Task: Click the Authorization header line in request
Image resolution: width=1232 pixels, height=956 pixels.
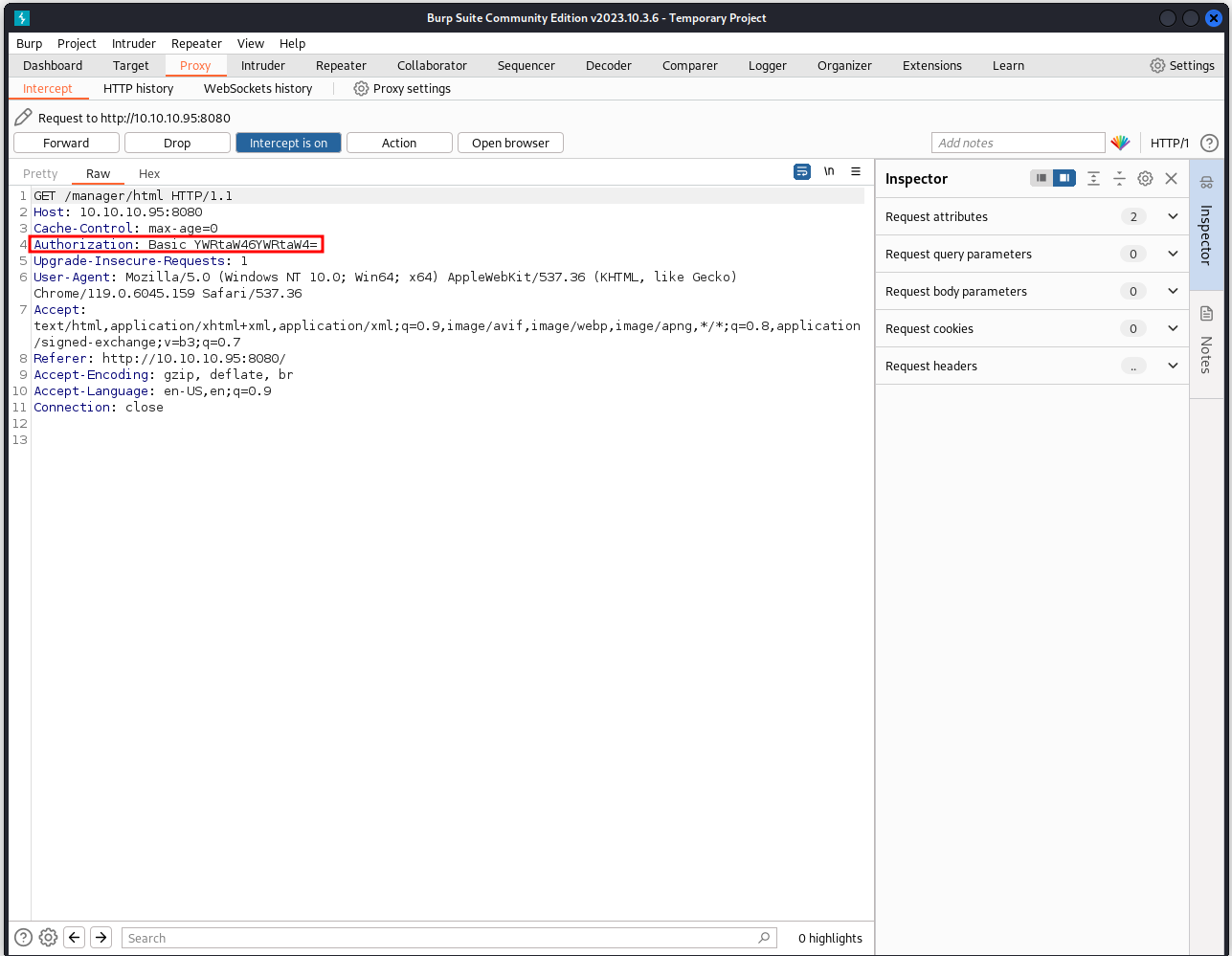Action: pyautogui.click(x=176, y=244)
